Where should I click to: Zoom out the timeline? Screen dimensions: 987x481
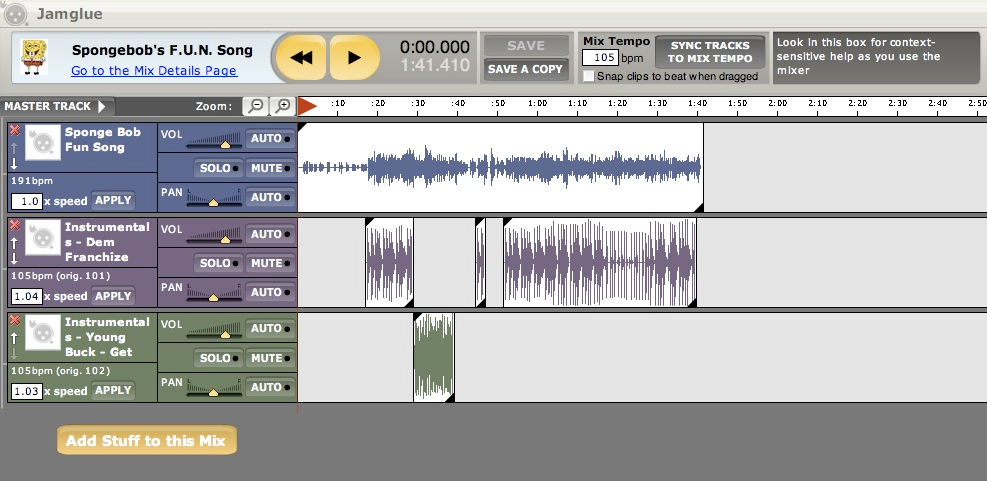coord(256,106)
